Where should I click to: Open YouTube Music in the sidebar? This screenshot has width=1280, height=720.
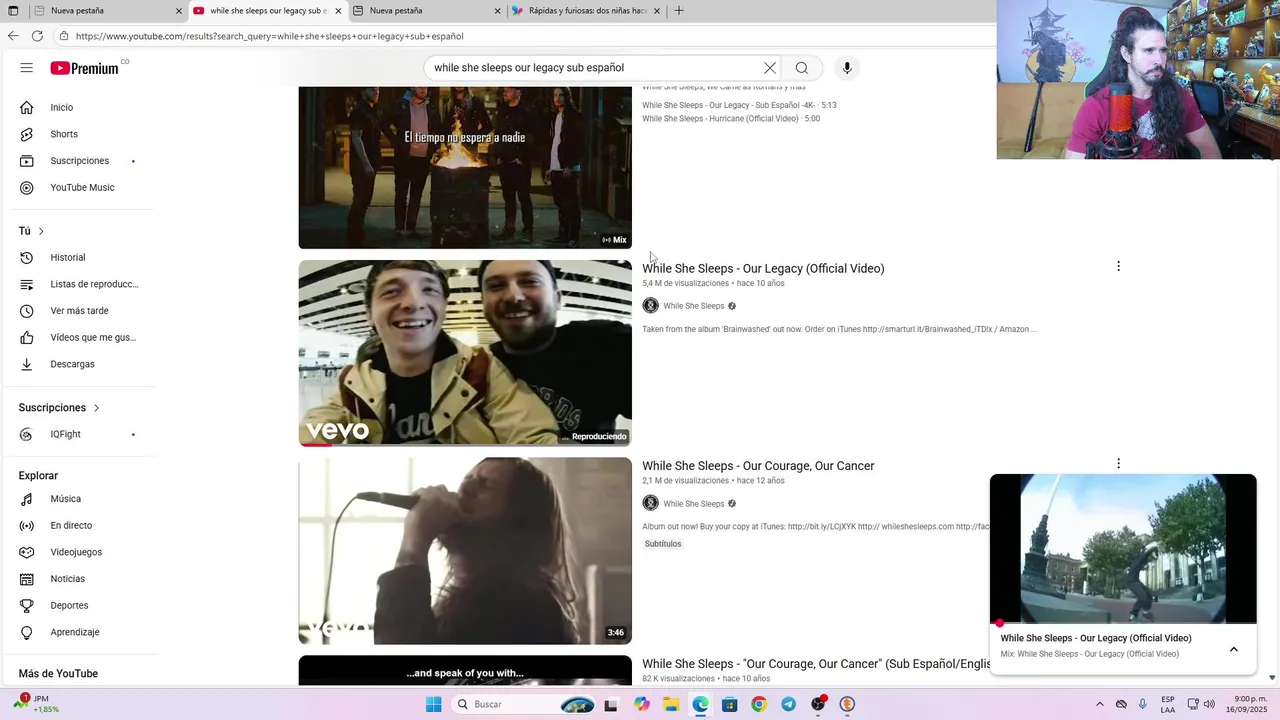pos(78,187)
